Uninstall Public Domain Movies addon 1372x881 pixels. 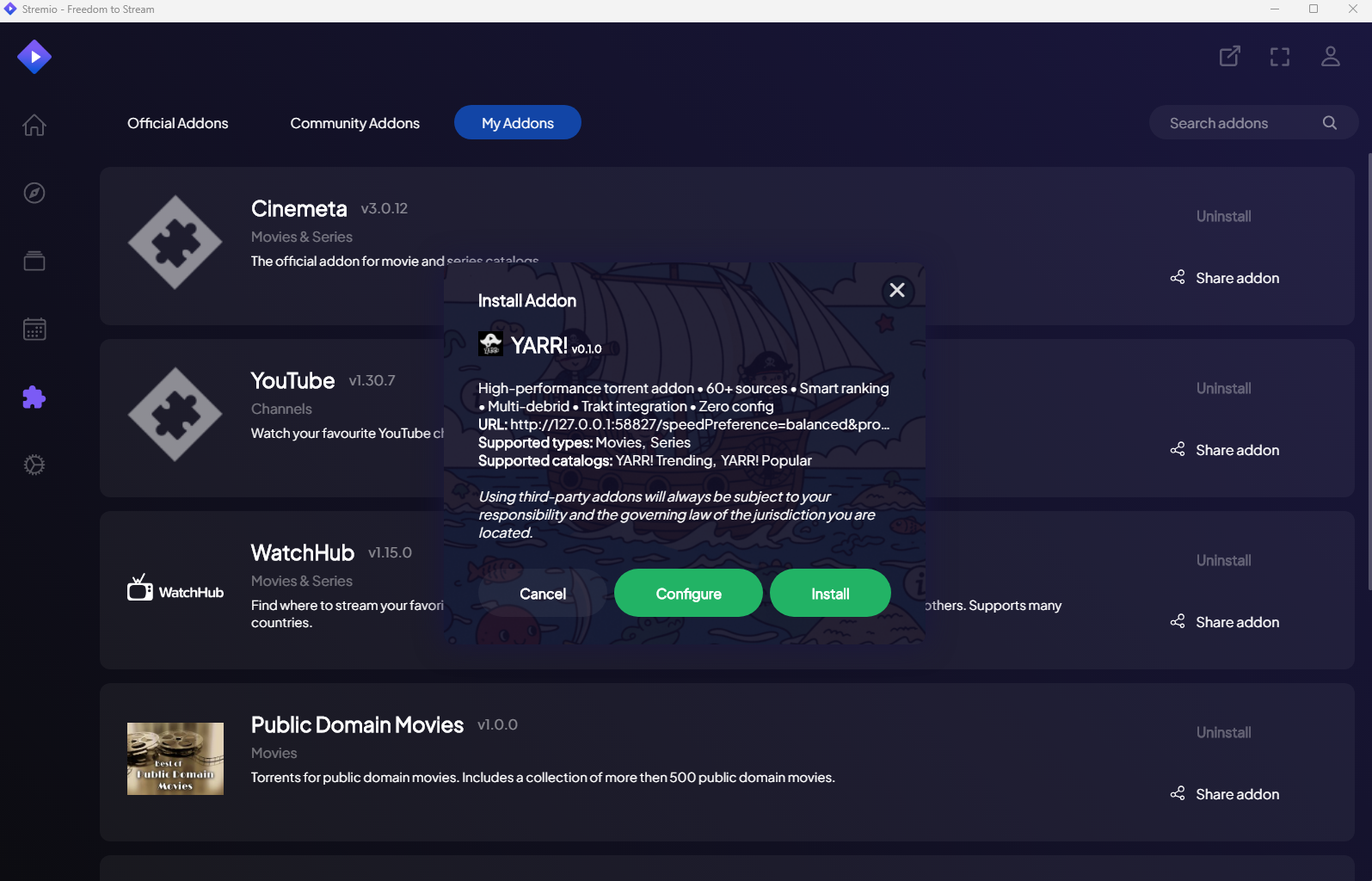[x=1224, y=732]
